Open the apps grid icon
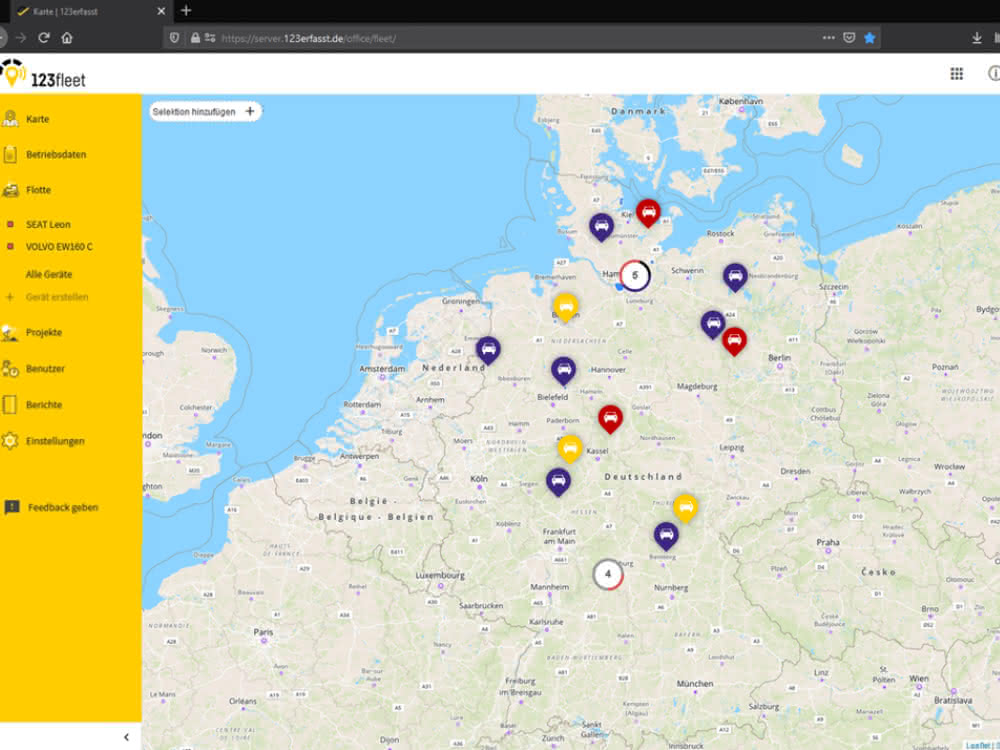The height and width of the screenshot is (750, 1000). click(957, 74)
